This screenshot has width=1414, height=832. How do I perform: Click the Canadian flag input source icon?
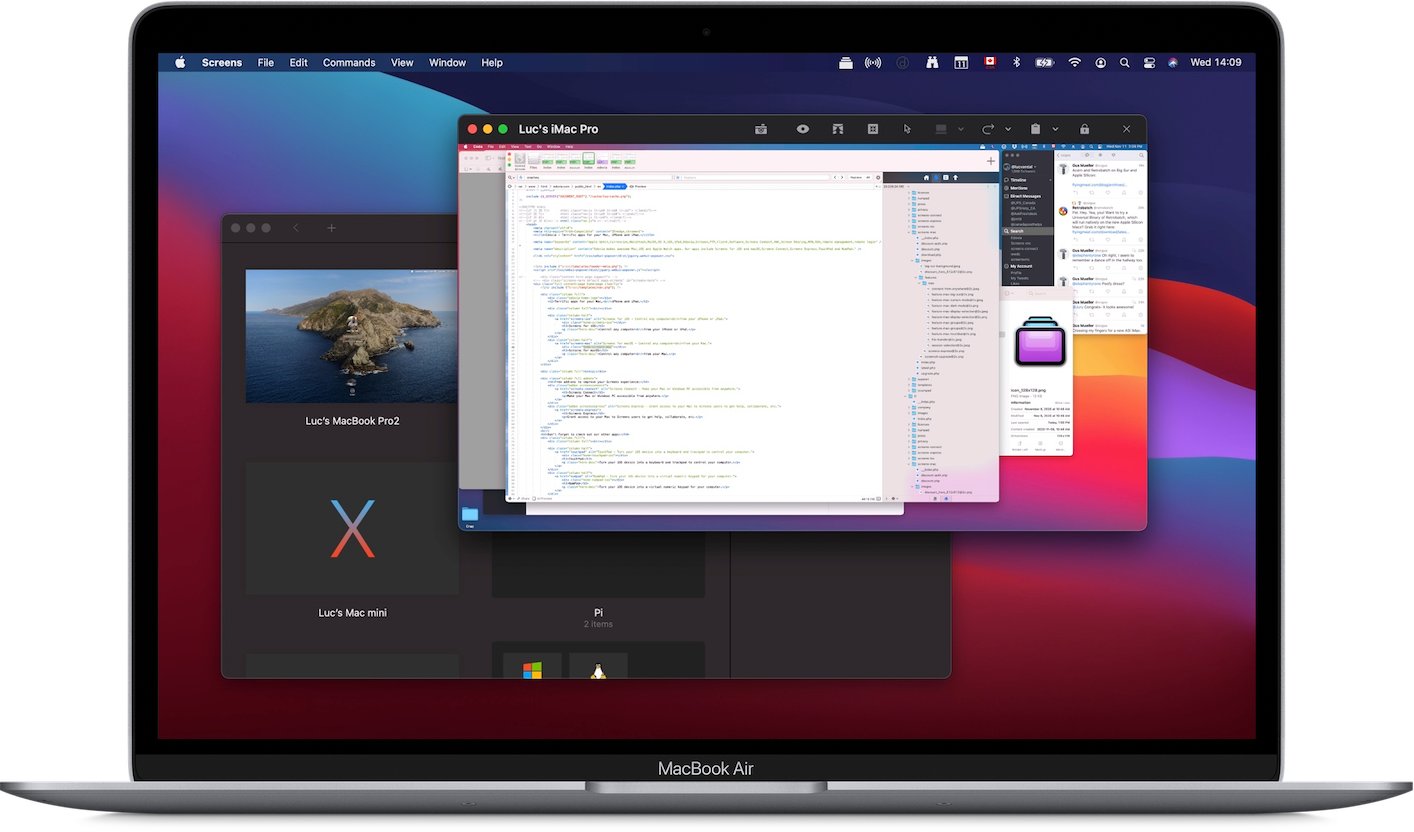pyautogui.click(x=990, y=62)
